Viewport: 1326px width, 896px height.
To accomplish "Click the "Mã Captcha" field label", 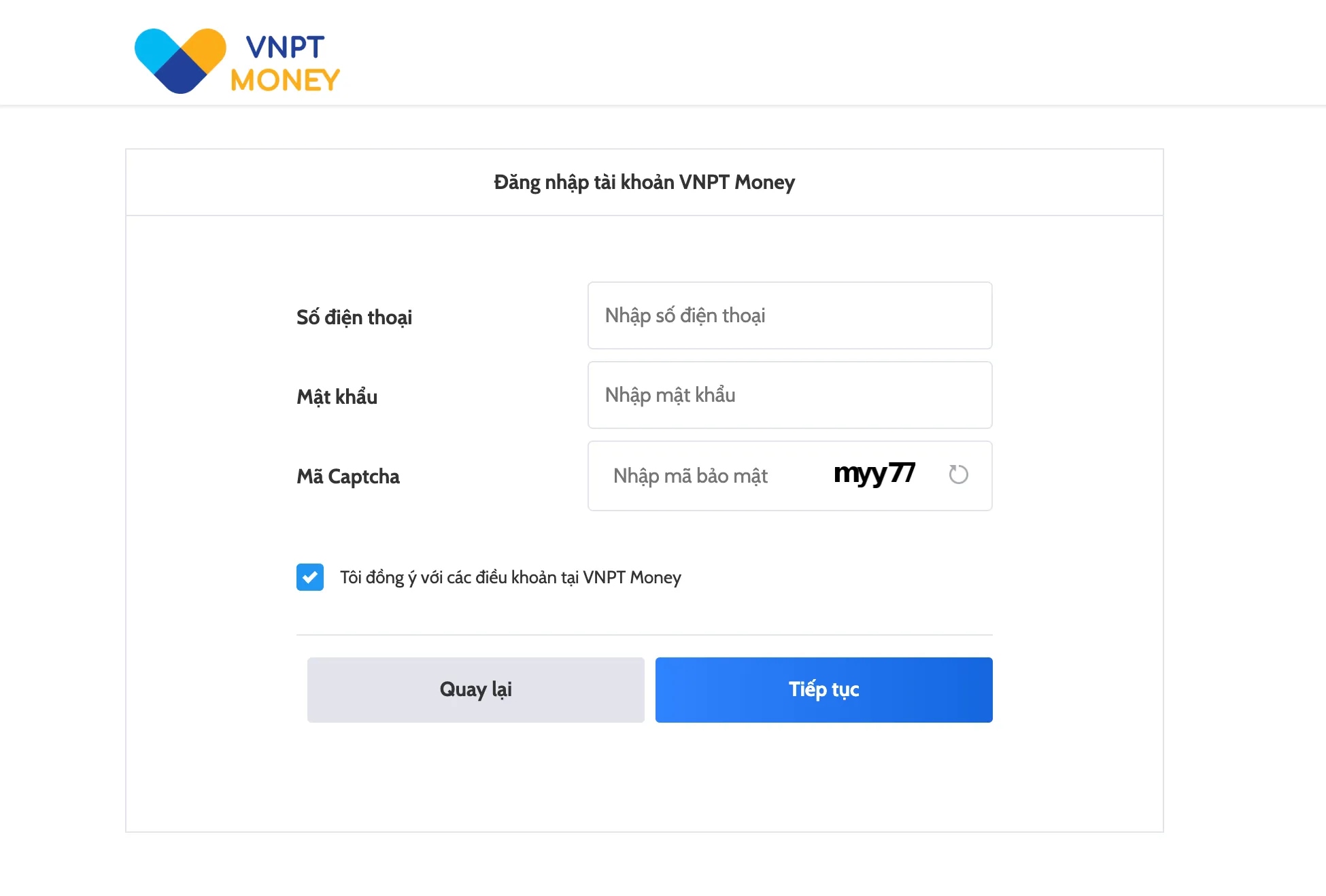I will click(348, 477).
